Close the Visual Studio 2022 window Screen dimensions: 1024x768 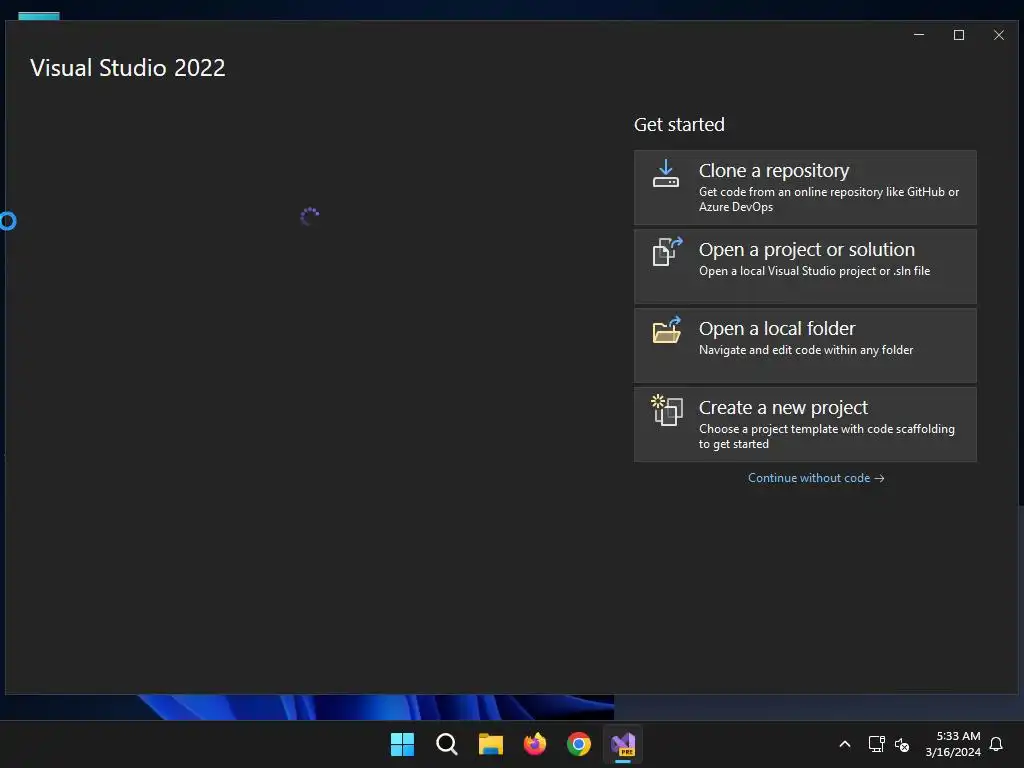[x=999, y=35]
